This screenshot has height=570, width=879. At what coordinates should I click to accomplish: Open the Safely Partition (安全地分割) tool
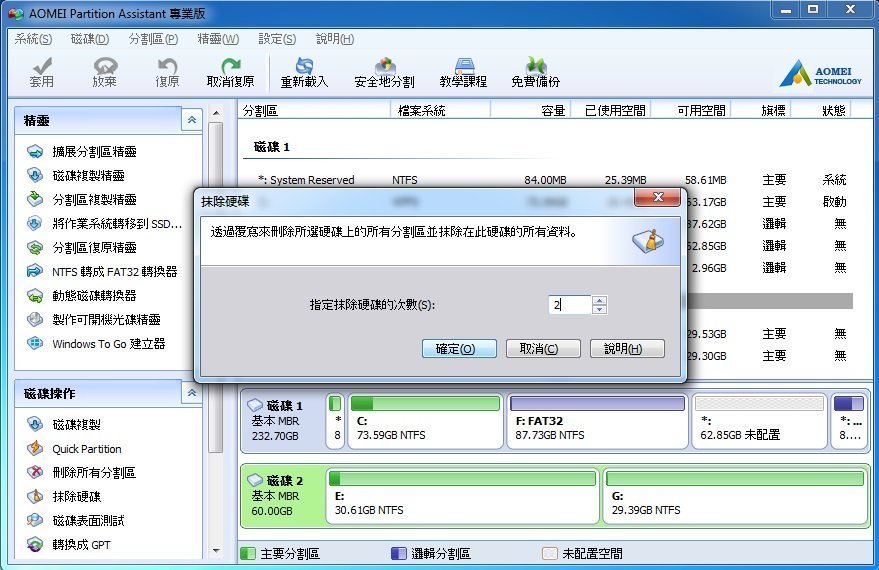[x=385, y=73]
